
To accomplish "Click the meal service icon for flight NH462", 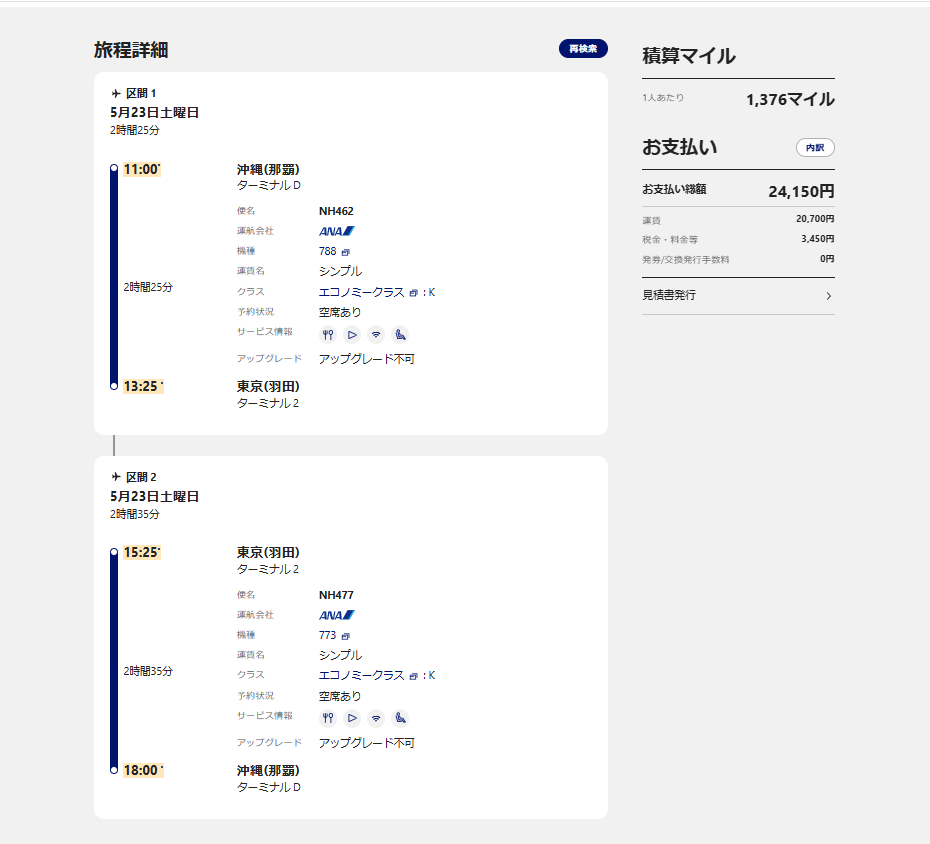I will click(x=328, y=335).
